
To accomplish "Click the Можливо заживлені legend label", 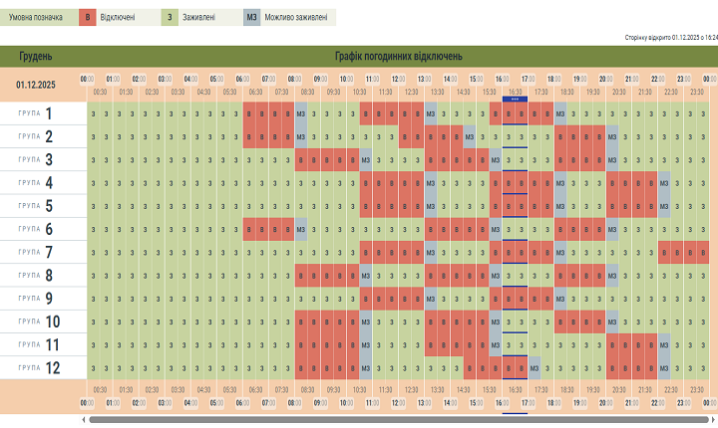I will click(295, 17).
